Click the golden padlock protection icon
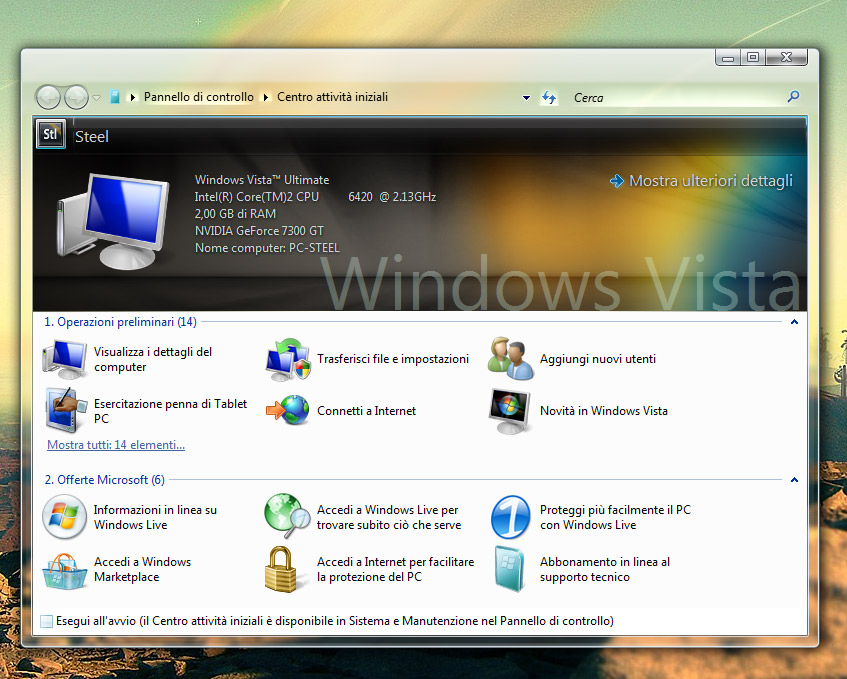This screenshot has width=847, height=679. tap(280, 569)
